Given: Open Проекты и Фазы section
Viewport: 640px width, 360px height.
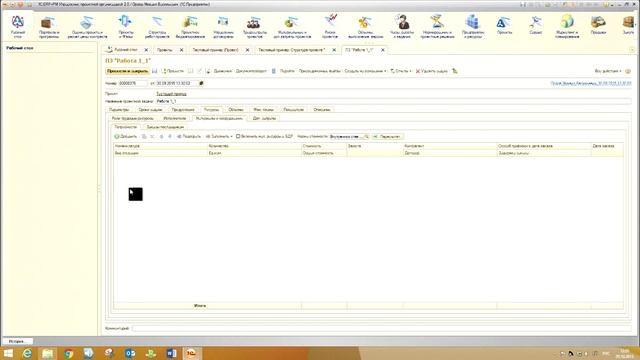Looking at the screenshot, I should [125, 27].
